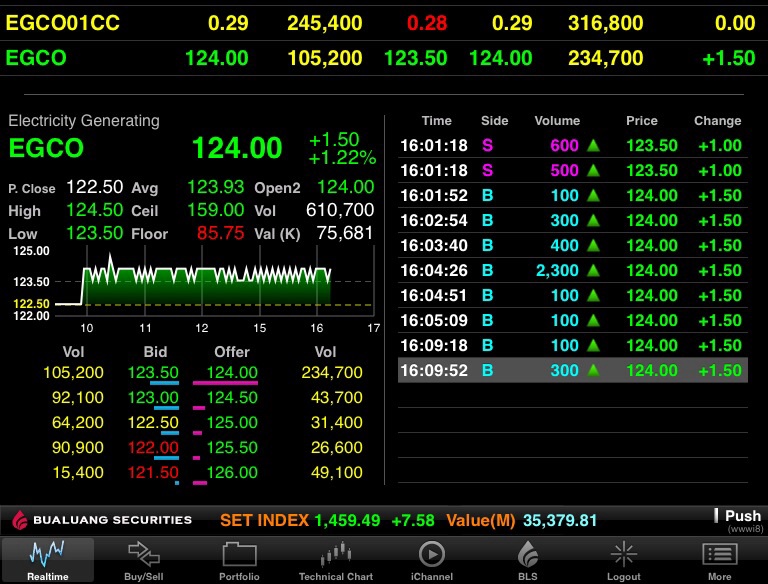Tap the Vol value 610,700

pos(340,210)
